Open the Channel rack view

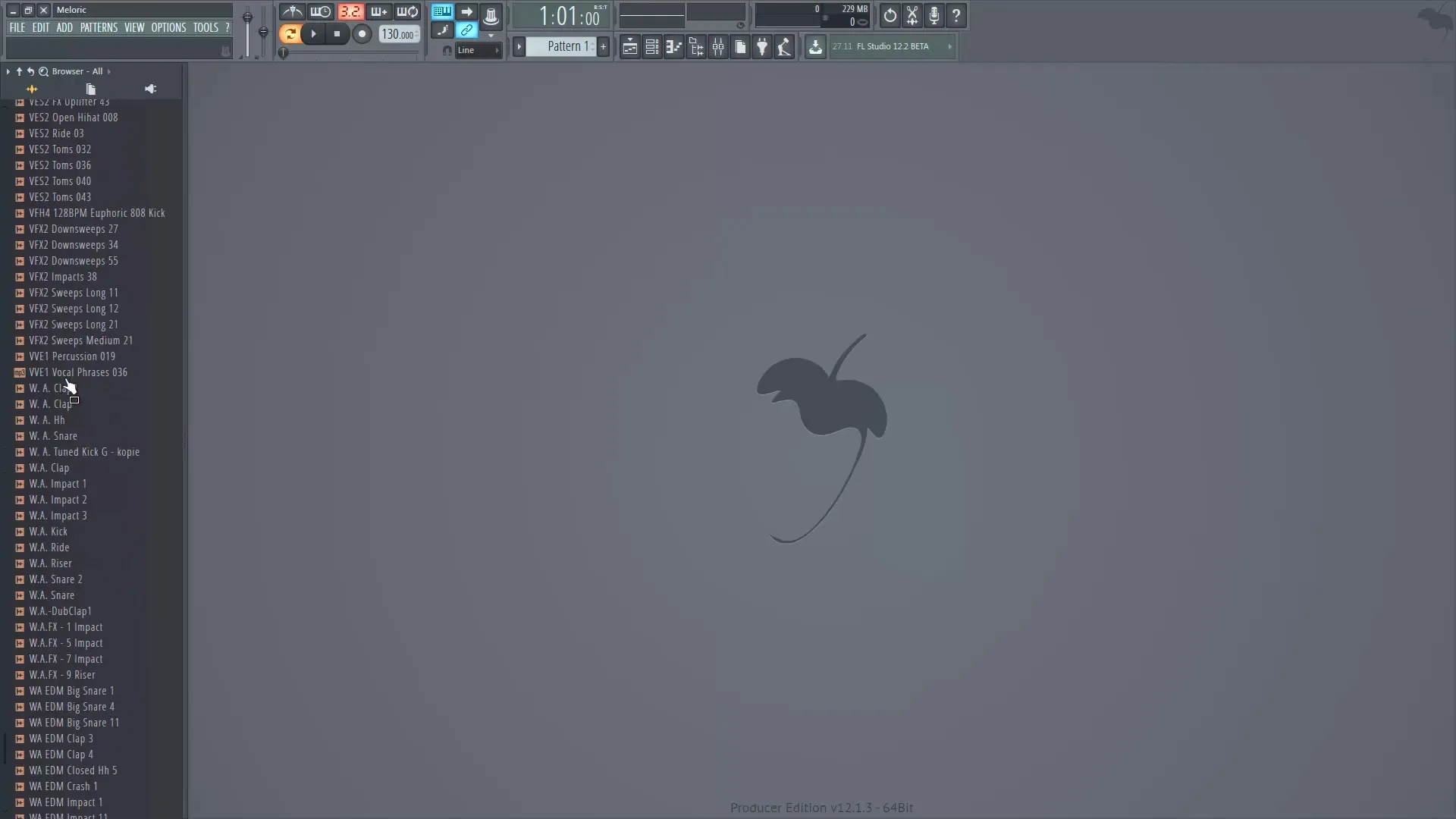tap(651, 47)
